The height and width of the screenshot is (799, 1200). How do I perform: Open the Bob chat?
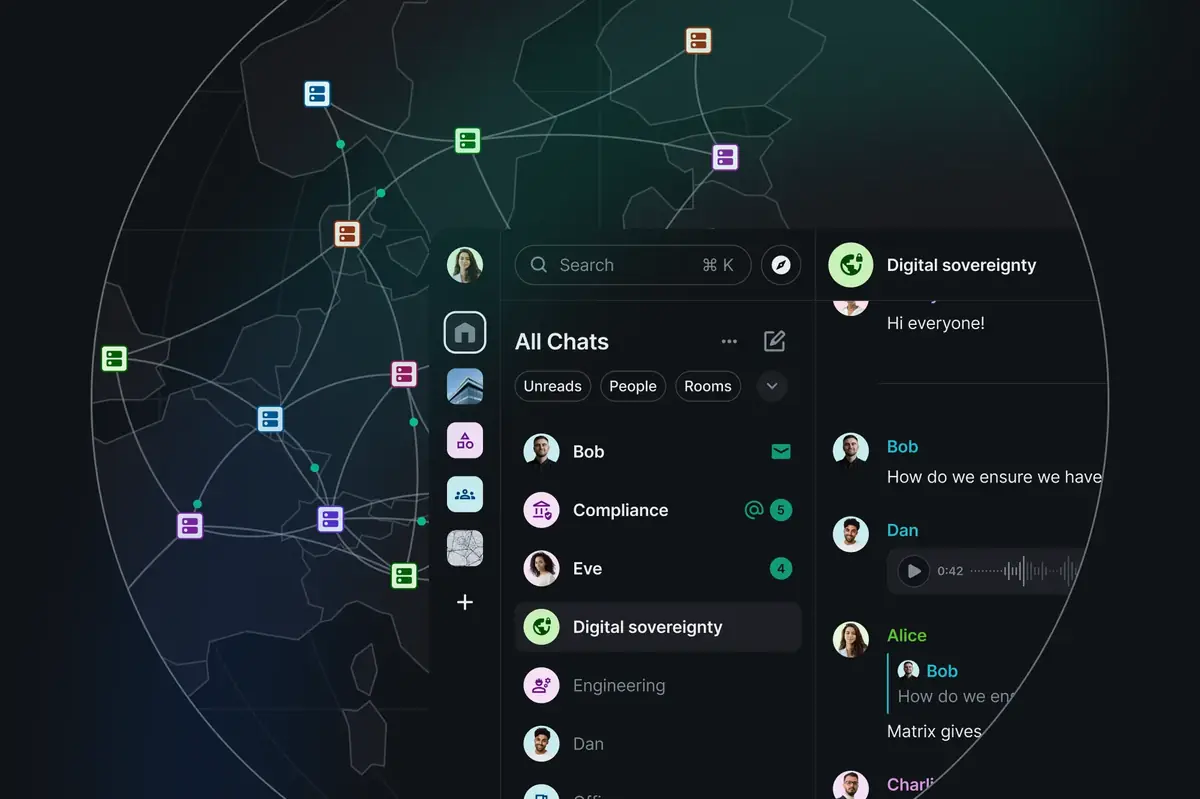(658, 452)
